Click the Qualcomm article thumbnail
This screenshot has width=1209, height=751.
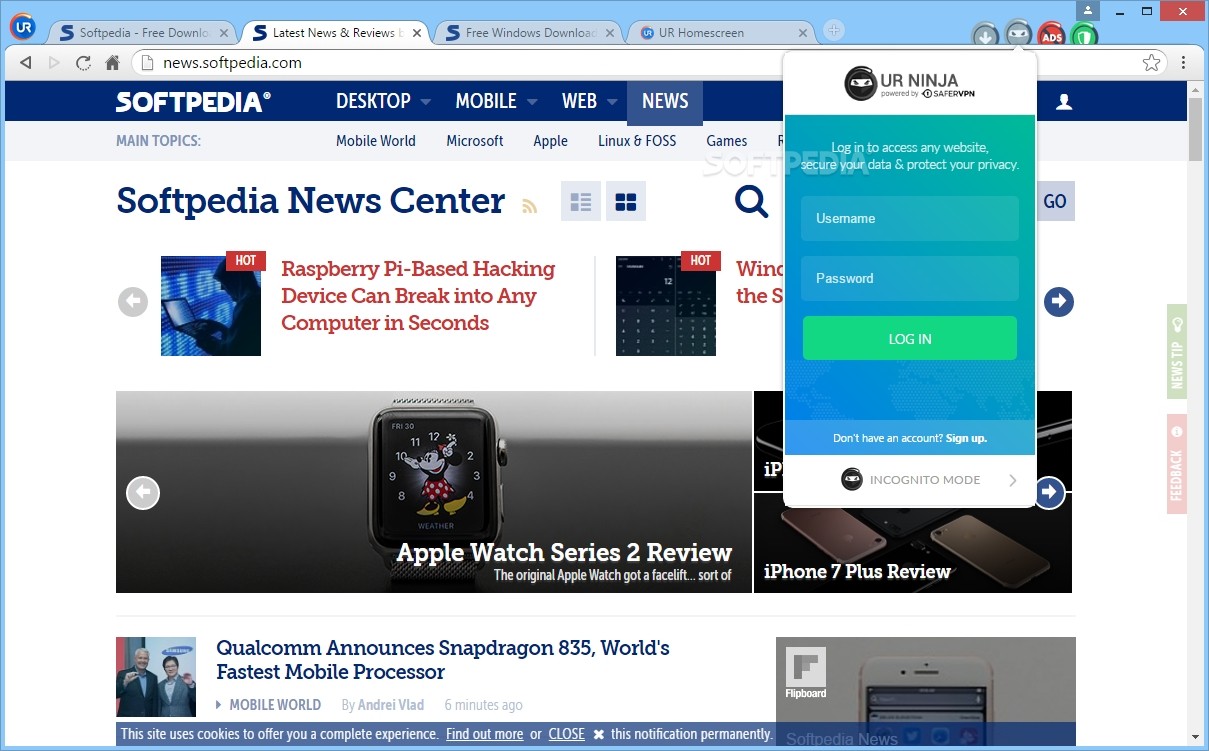156,677
